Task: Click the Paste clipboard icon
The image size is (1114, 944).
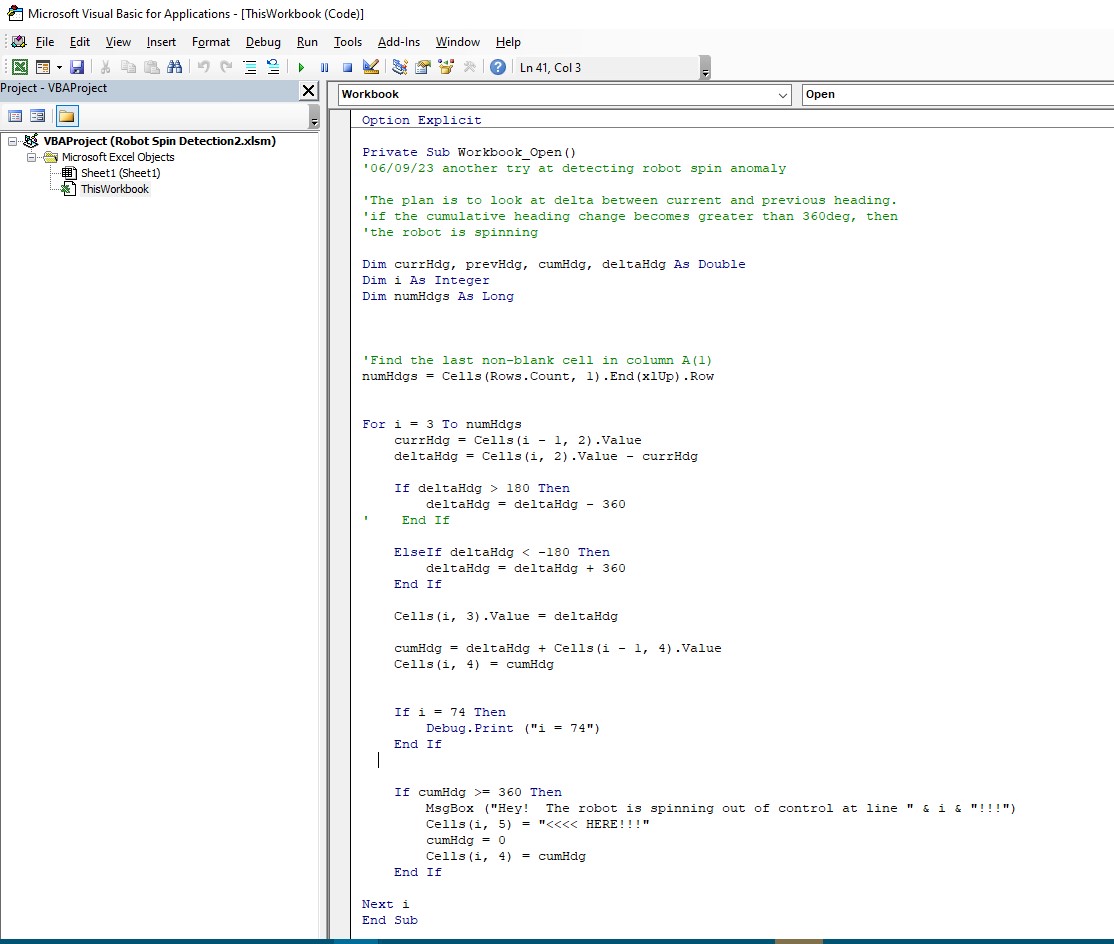Action: (x=151, y=67)
